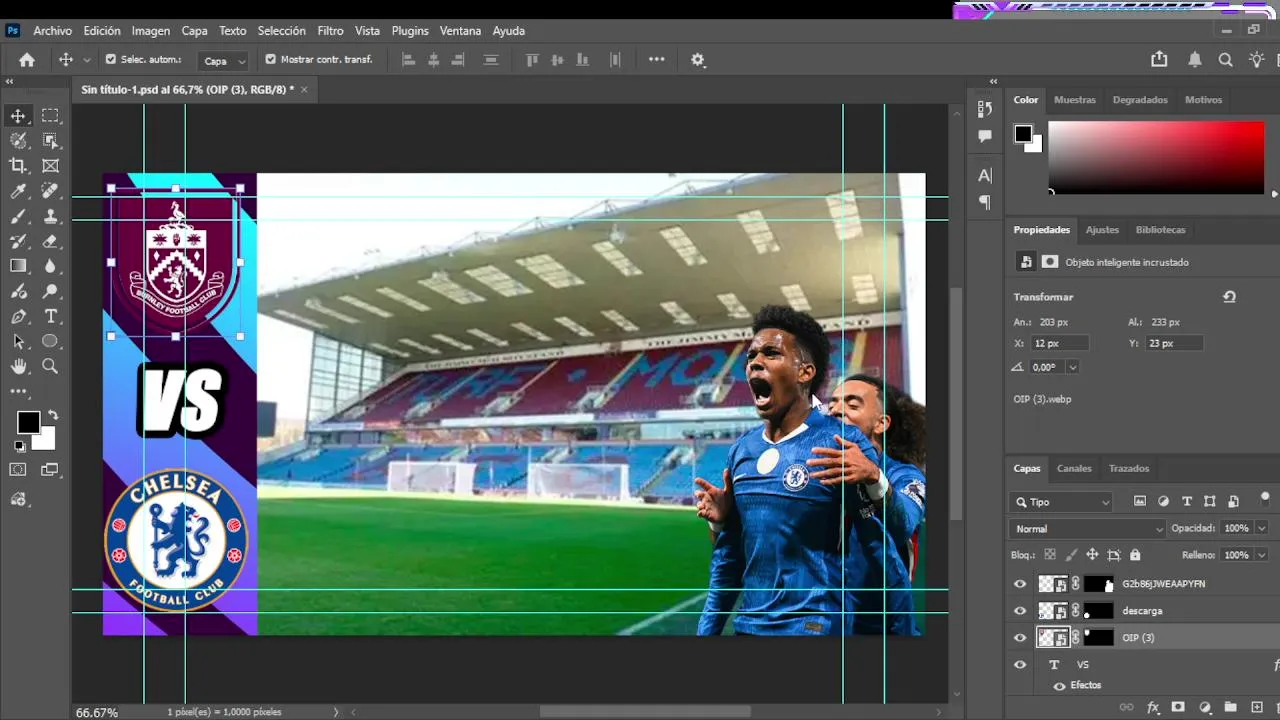Viewport: 1280px width, 720px height.
Task: Hide the G2b86jJWEAAPYFN layer
Action: [1020, 584]
